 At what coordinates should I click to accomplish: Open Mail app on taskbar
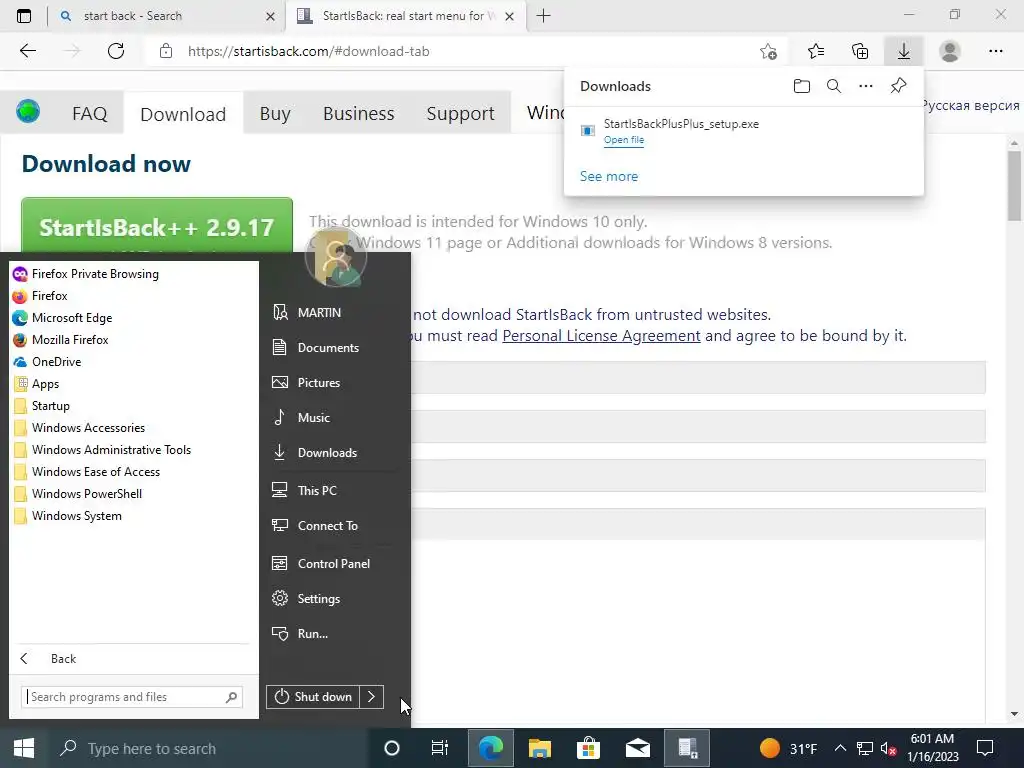pos(637,748)
